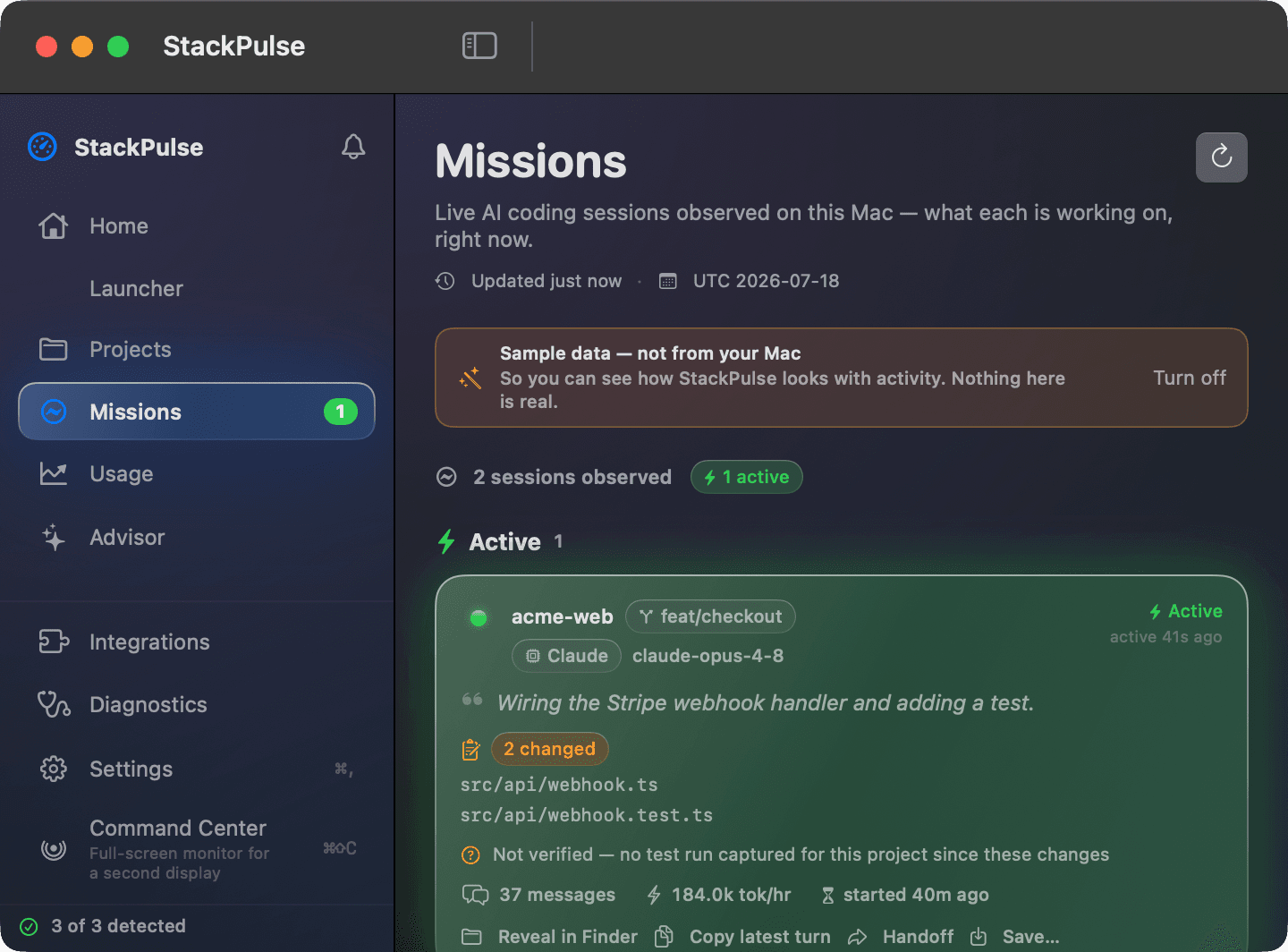Click the Home house icon
This screenshot has height=952, width=1288.
(x=54, y=226)
